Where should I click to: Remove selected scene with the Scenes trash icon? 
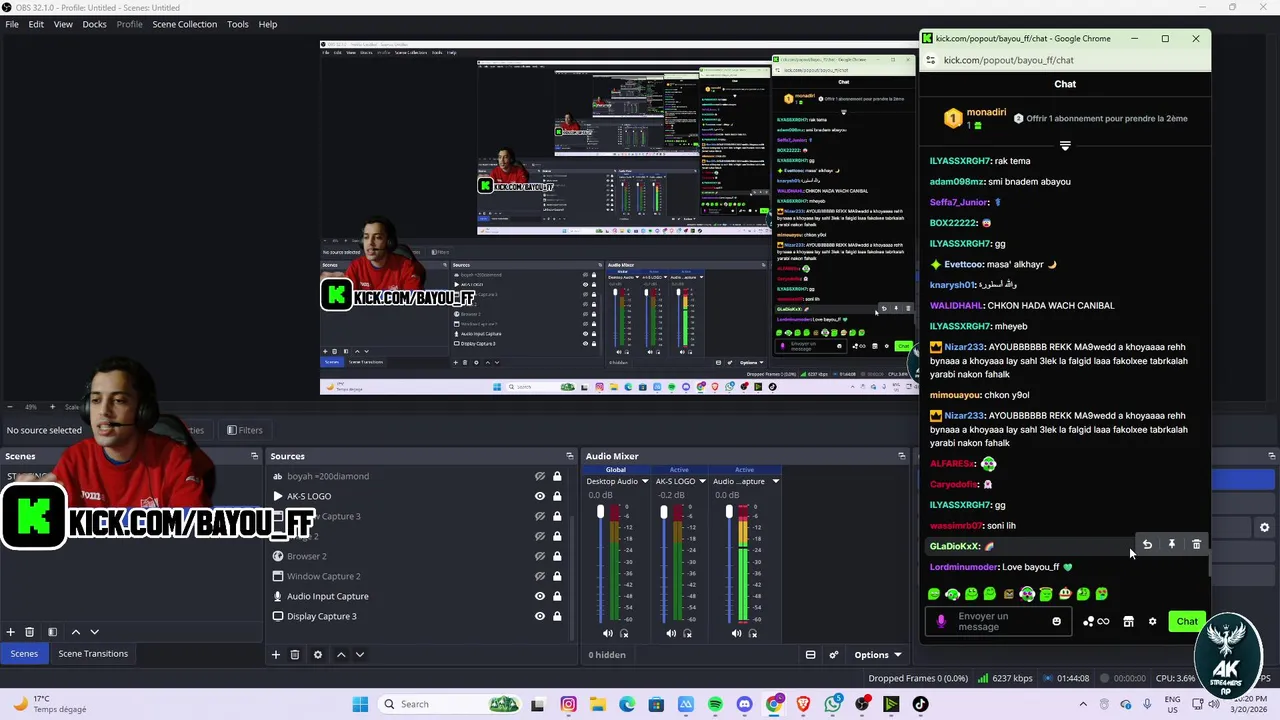(30, 632)
